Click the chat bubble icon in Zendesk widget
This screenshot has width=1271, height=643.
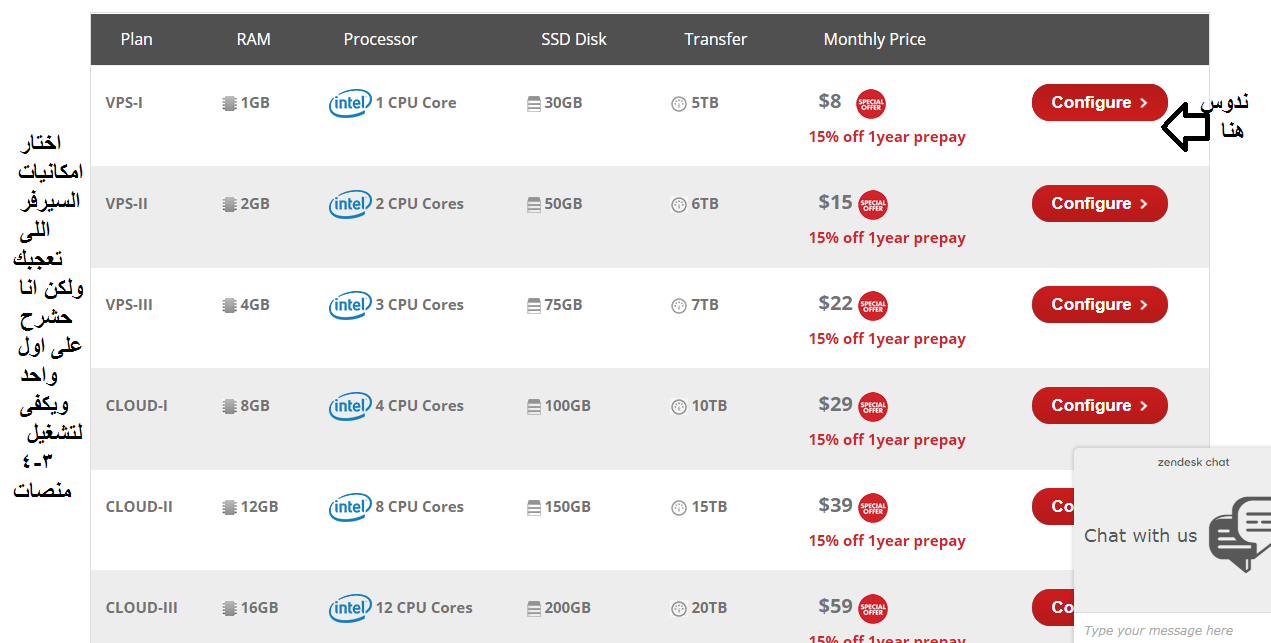tap(1239, 533)
